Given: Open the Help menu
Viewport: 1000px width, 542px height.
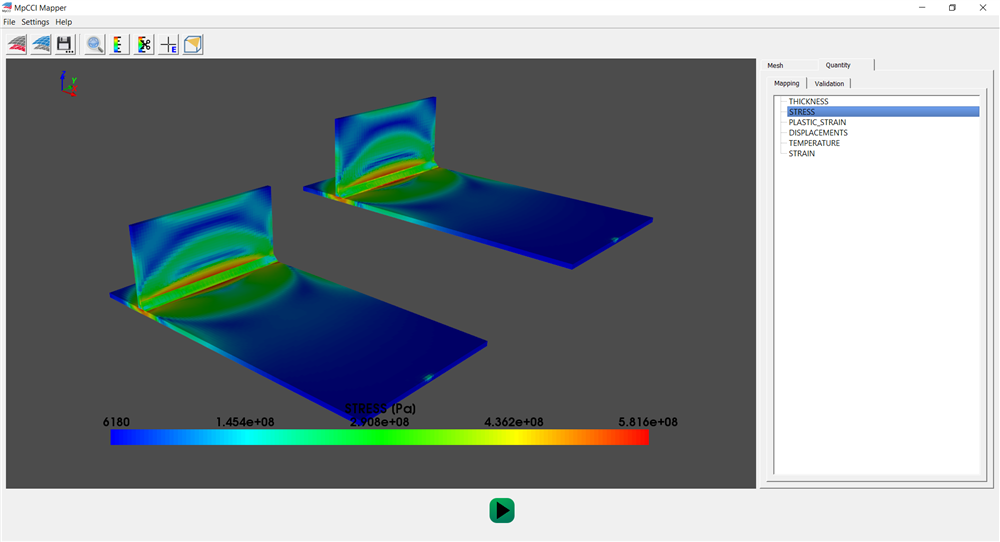Looking at the screenshot, I should pyautogui.click(x=63, y=22).
